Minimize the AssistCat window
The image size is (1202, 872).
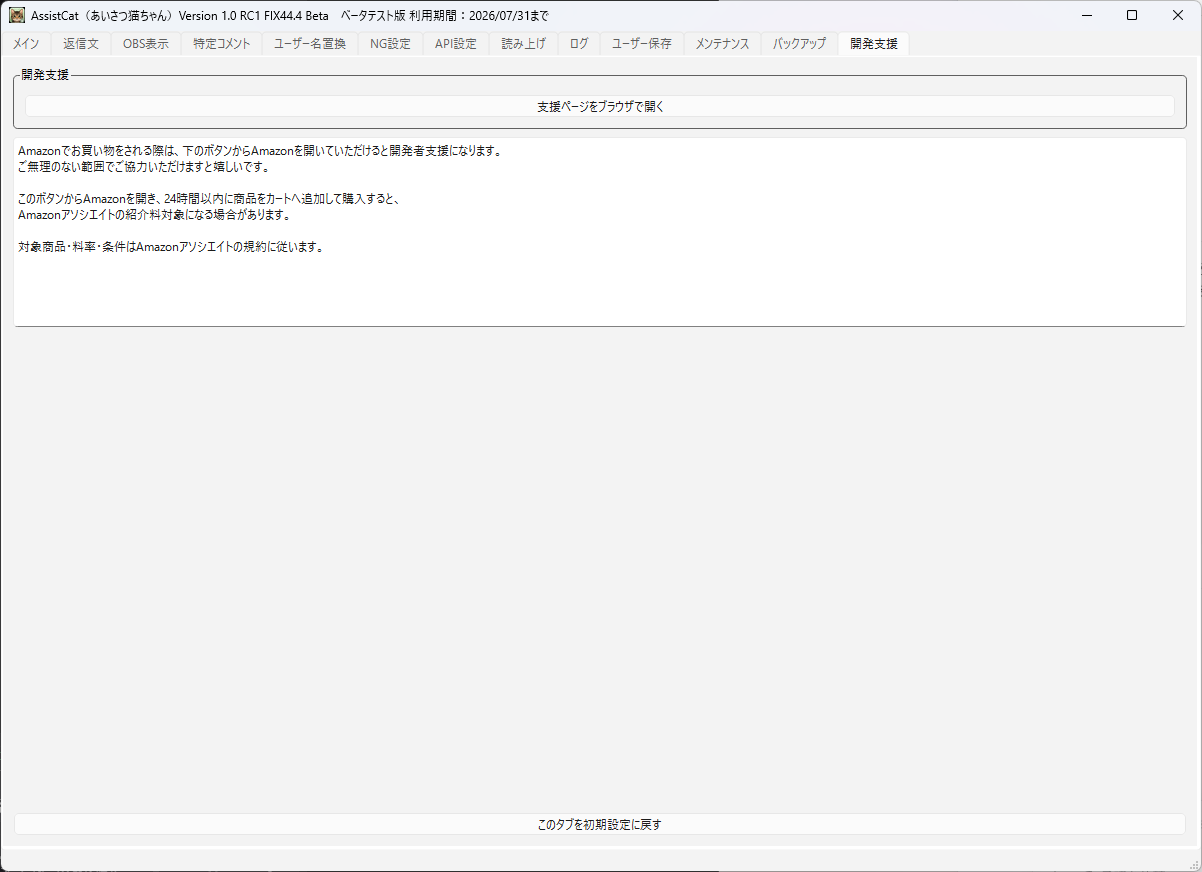pos(1086,15)
